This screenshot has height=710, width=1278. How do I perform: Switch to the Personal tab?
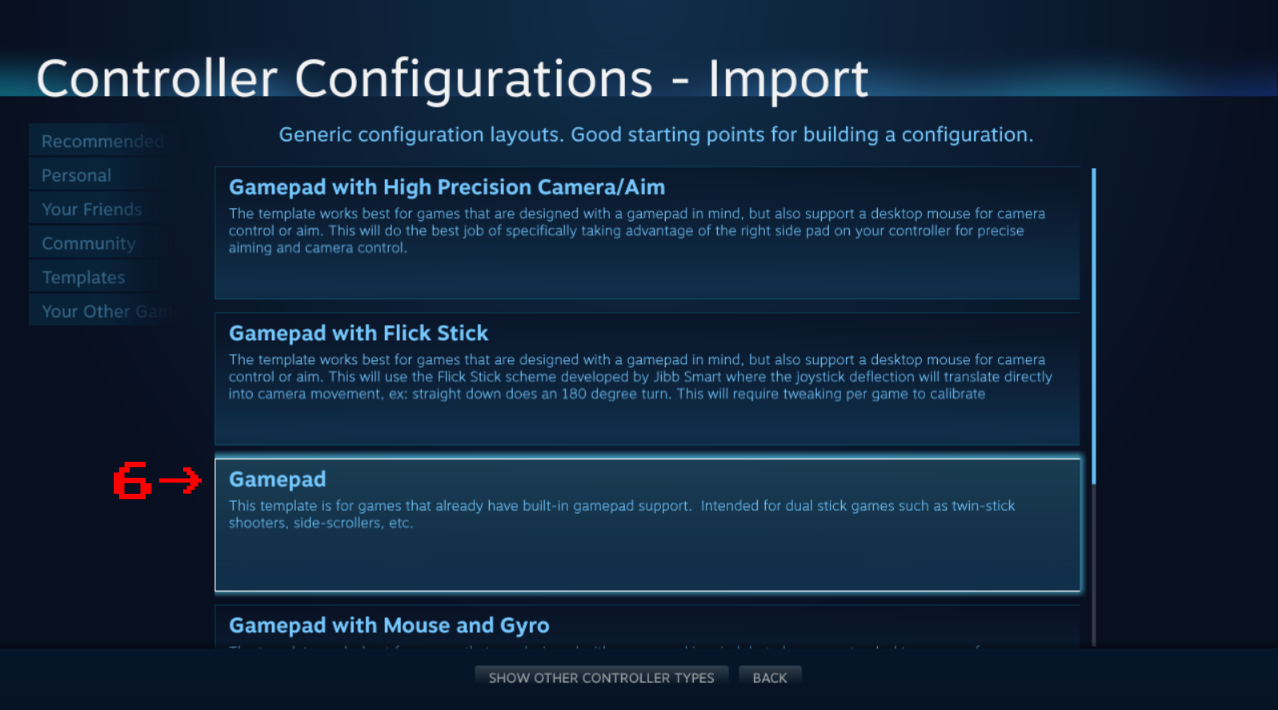click(x=76, y=175)
